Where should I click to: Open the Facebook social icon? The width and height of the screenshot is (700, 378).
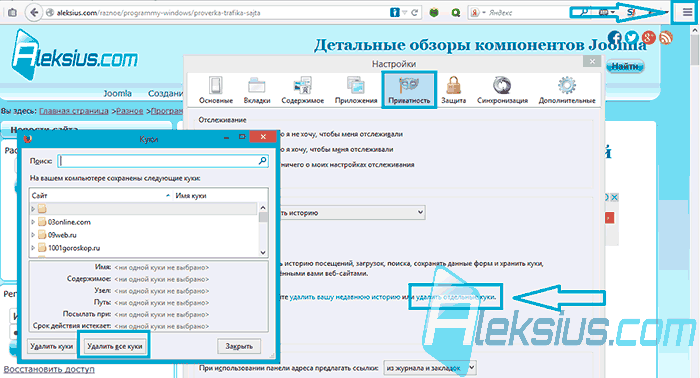tap(615, 38)
